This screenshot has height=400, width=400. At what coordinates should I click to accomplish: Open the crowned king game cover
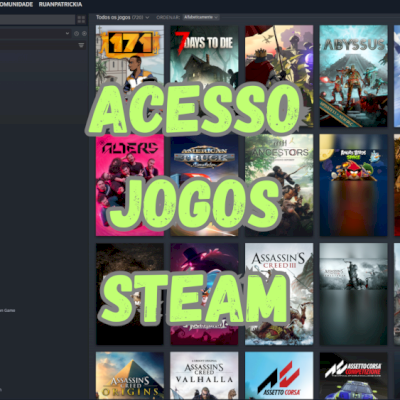pyautogui.click(x=279, y=76)
